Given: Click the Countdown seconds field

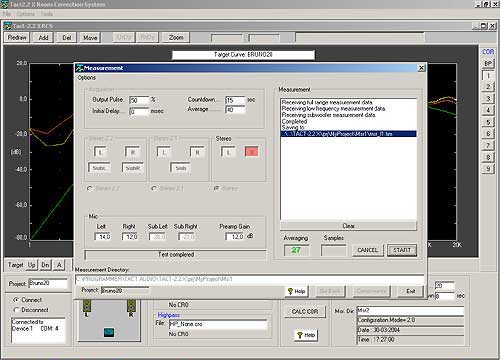Looking at the screenshot, I should [x=235, y=100].
